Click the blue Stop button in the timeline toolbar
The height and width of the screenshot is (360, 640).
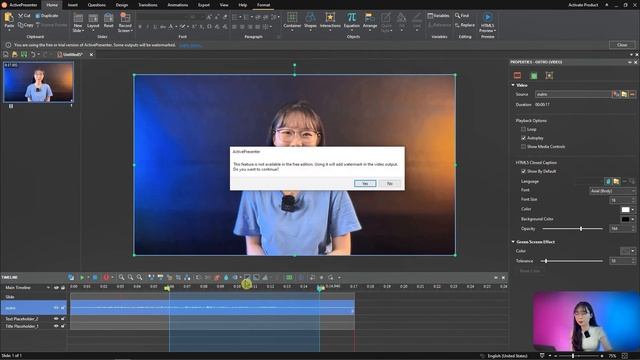click(95, 278)
